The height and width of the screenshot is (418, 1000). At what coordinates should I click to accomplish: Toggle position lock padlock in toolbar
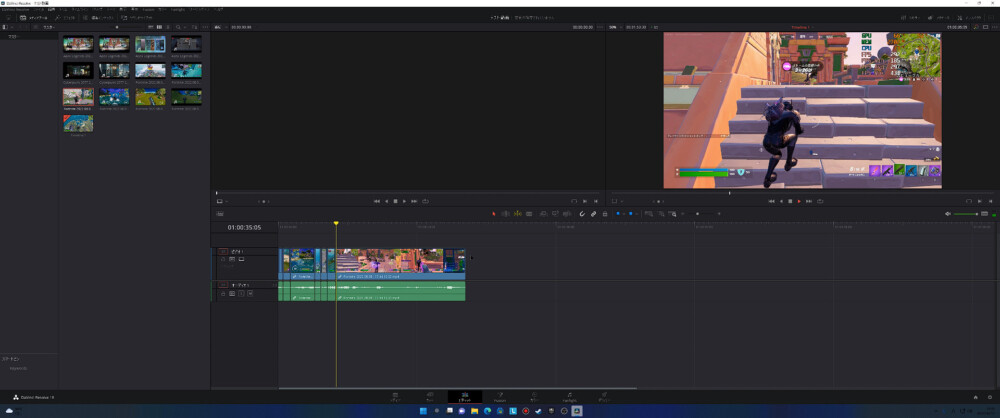(x=605, y=214)
